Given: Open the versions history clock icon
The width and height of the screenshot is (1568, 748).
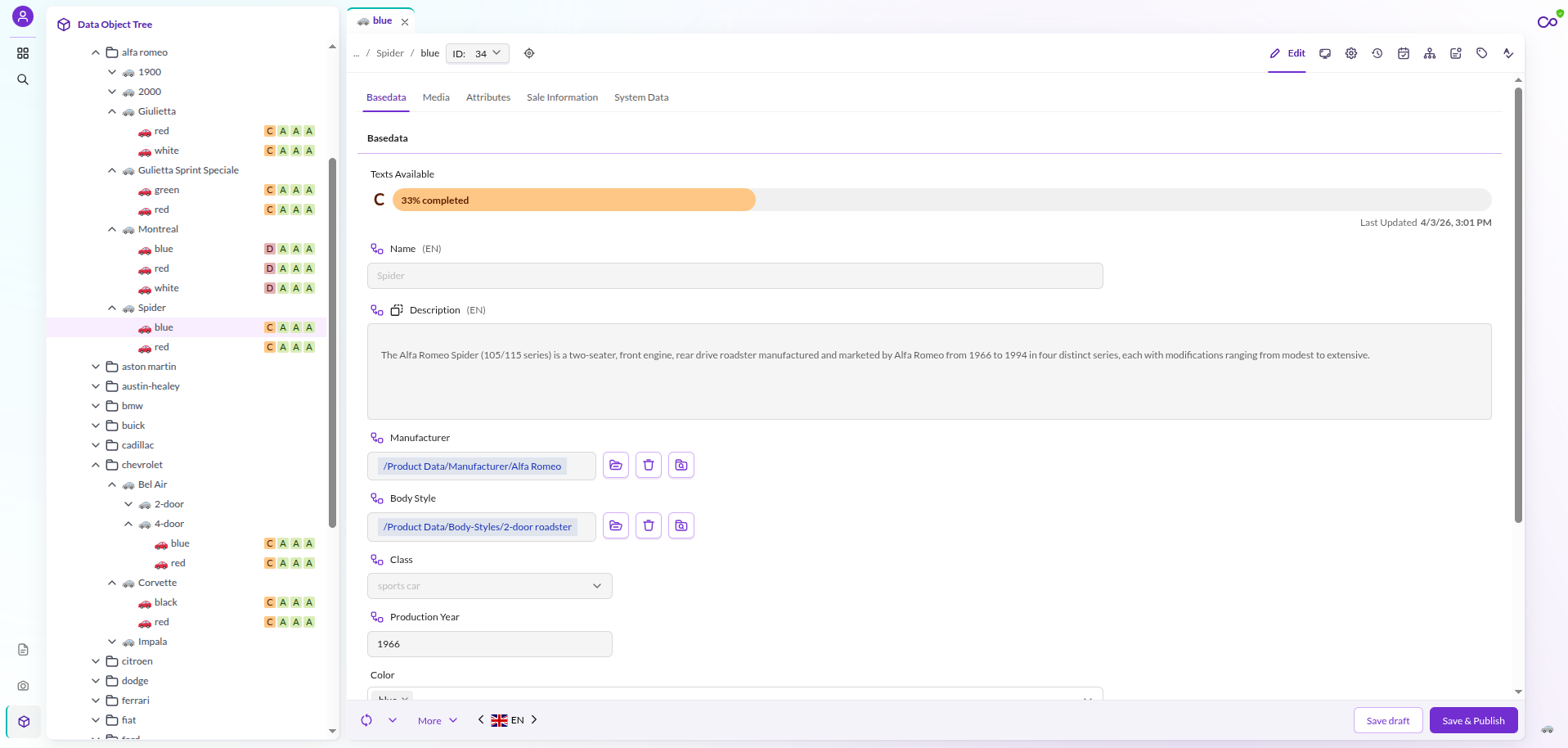Looking at the screenshot, I should (1377, 53).
